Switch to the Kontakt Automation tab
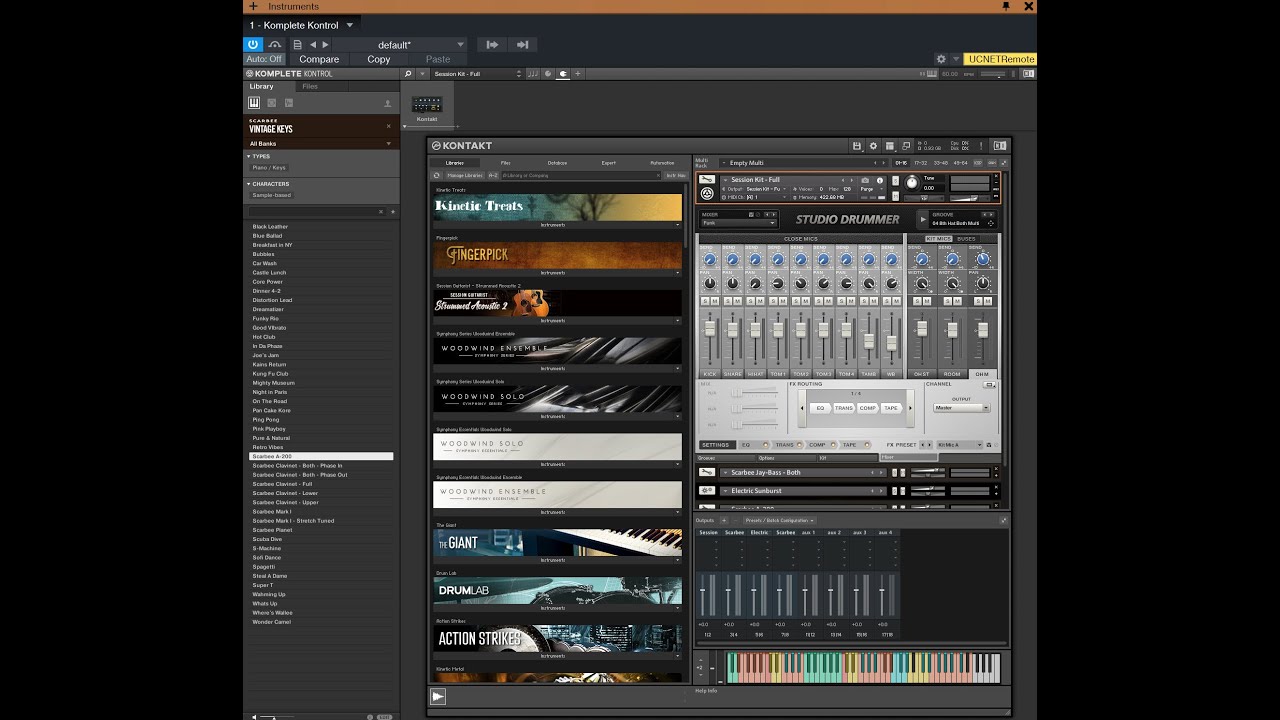1280x720 pixels. [662, 163]
